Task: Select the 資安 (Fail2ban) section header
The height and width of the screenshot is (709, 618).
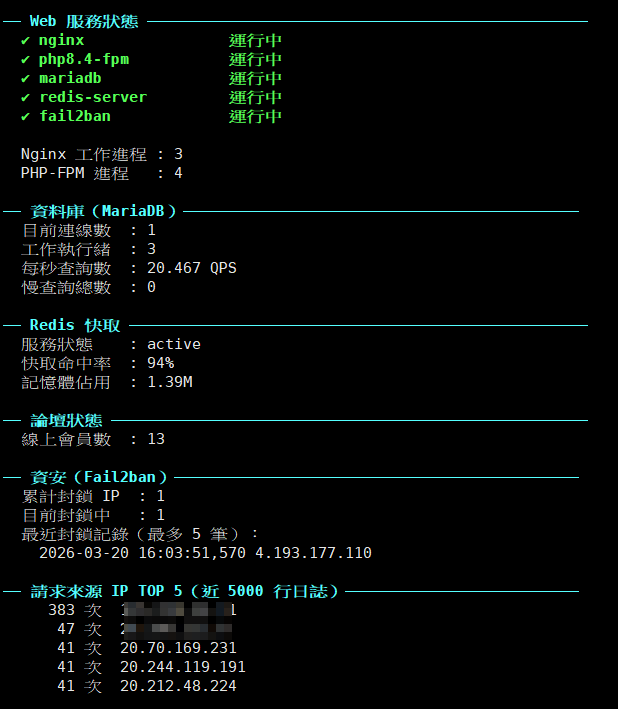Action: 99,477
